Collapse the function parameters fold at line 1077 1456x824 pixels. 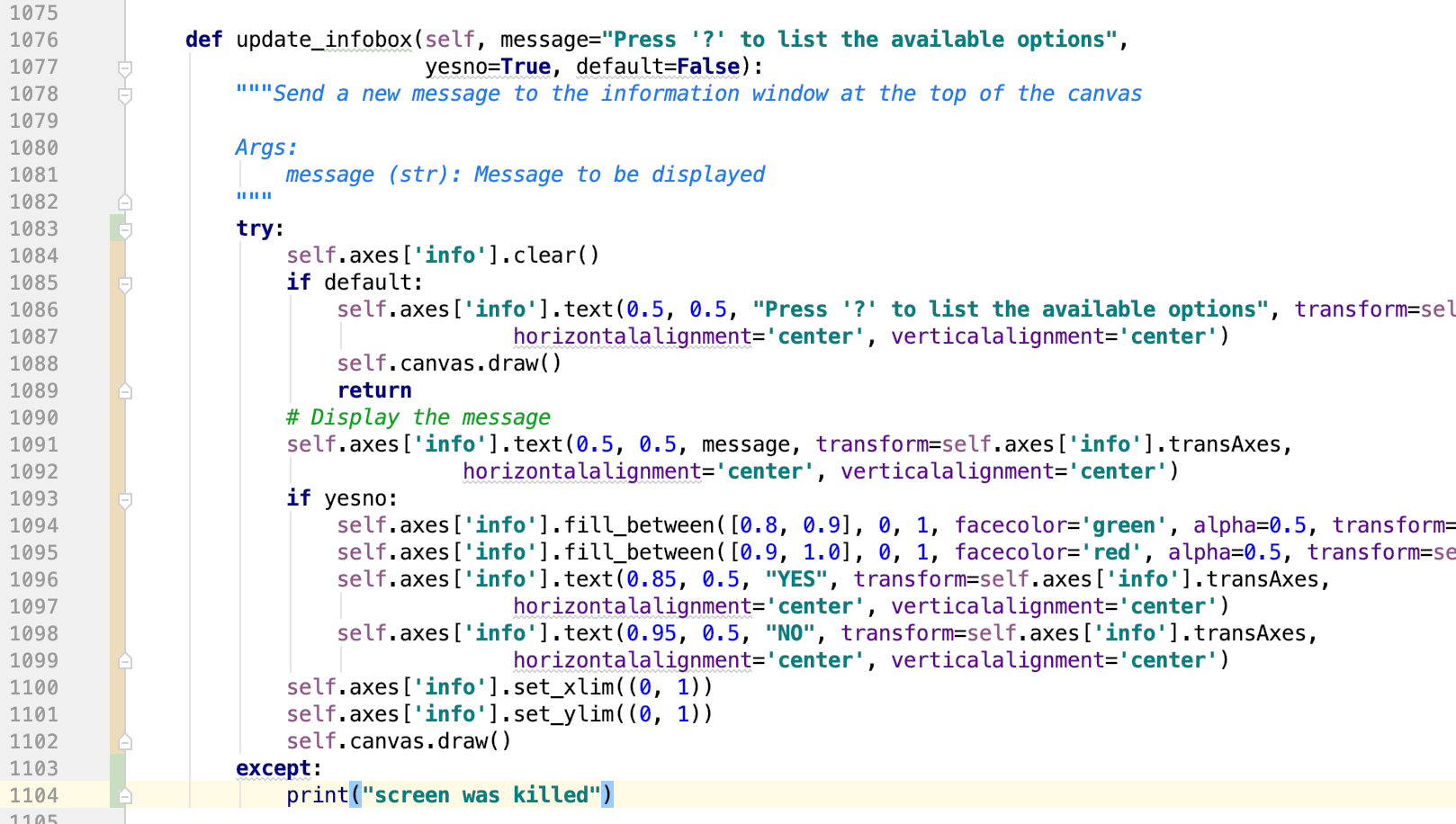125,67
